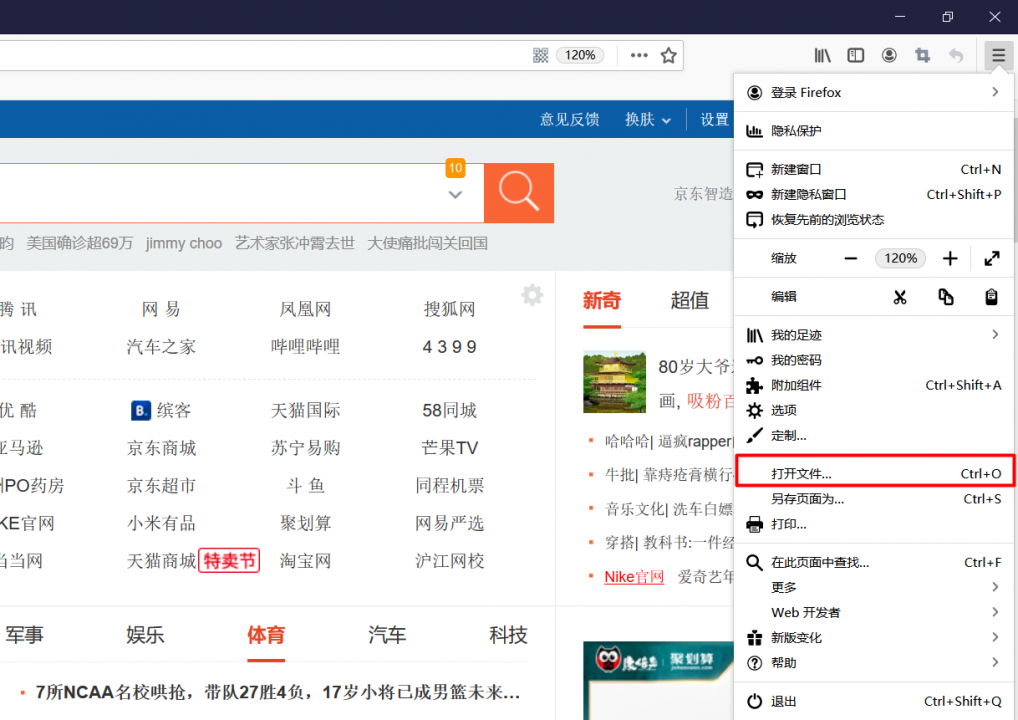Open 附加组件 menu entry
Viewport: 1018px width, 720px height.
[x=874, y=386]
